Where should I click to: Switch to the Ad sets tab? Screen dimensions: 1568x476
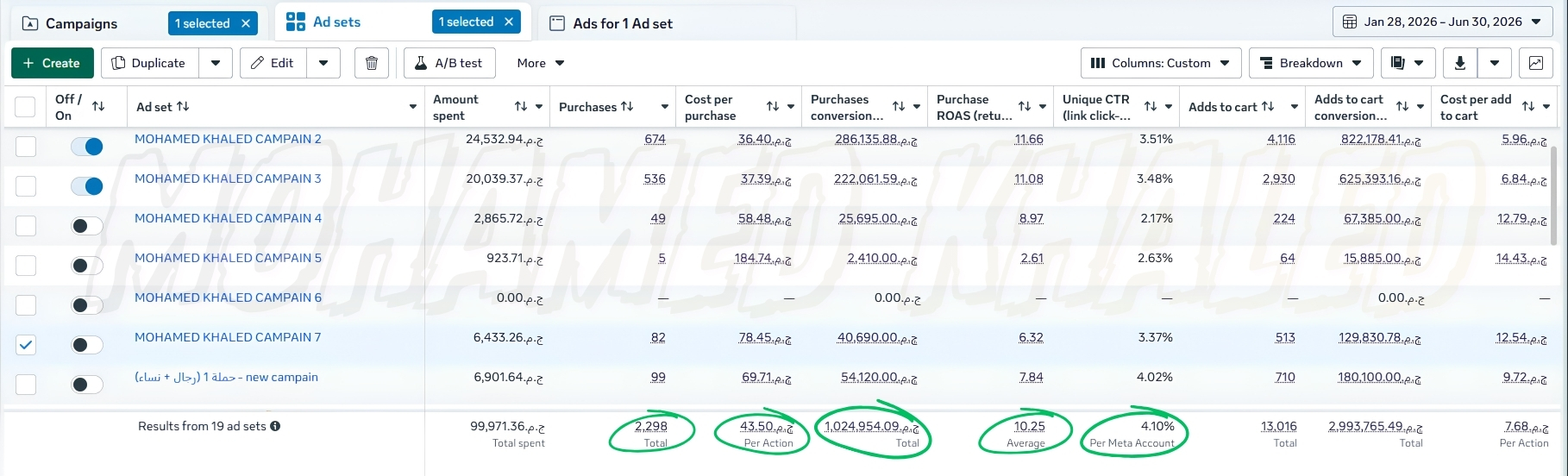click(x=336, y=22)
